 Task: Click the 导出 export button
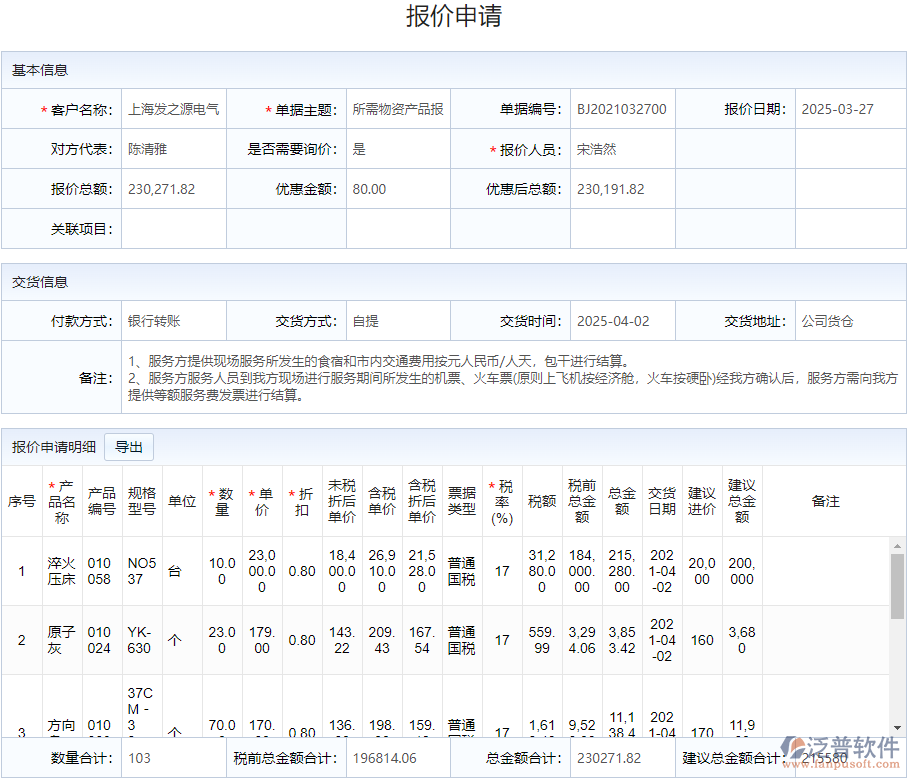coord(128,447)
